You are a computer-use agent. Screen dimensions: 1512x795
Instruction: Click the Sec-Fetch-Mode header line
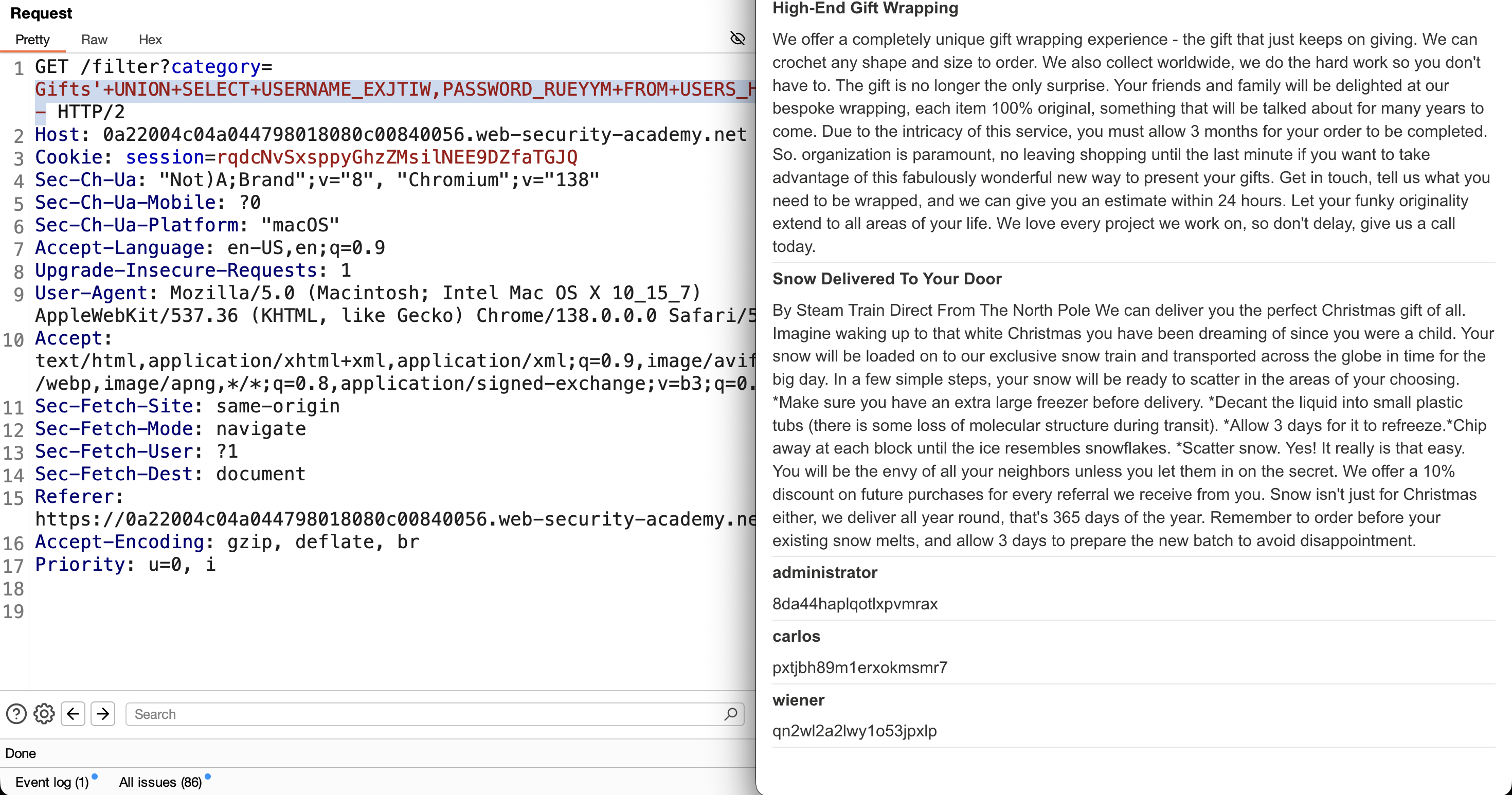(170, 429)
